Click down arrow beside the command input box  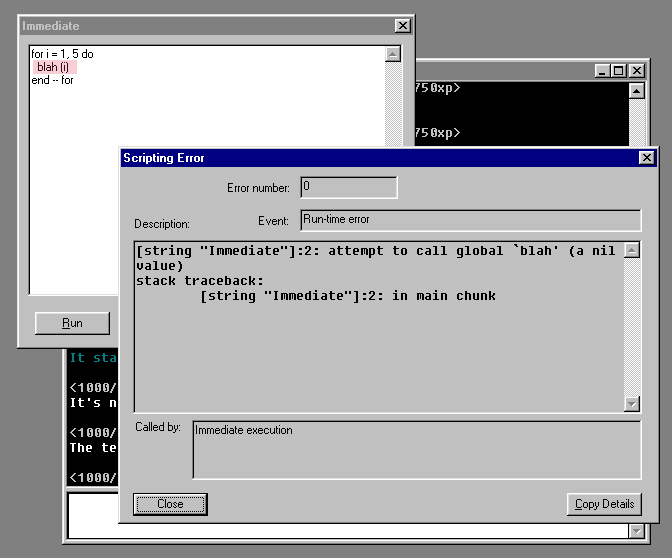(x=636, y=531)
